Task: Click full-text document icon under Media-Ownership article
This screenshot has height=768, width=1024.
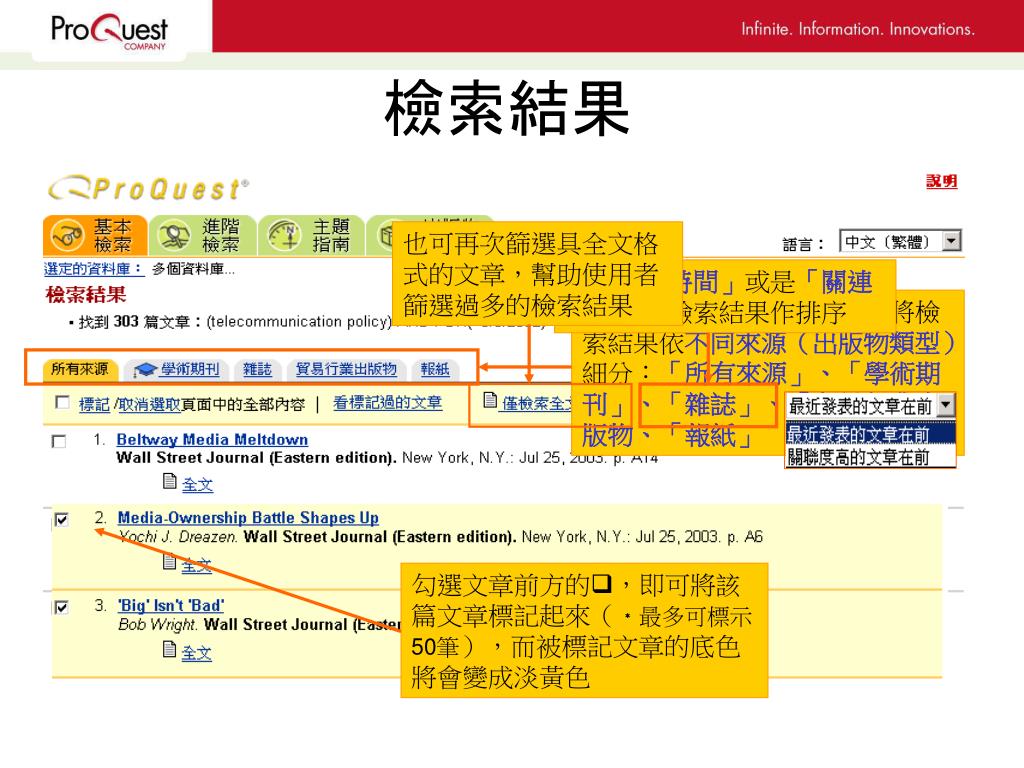Action: 170,562
